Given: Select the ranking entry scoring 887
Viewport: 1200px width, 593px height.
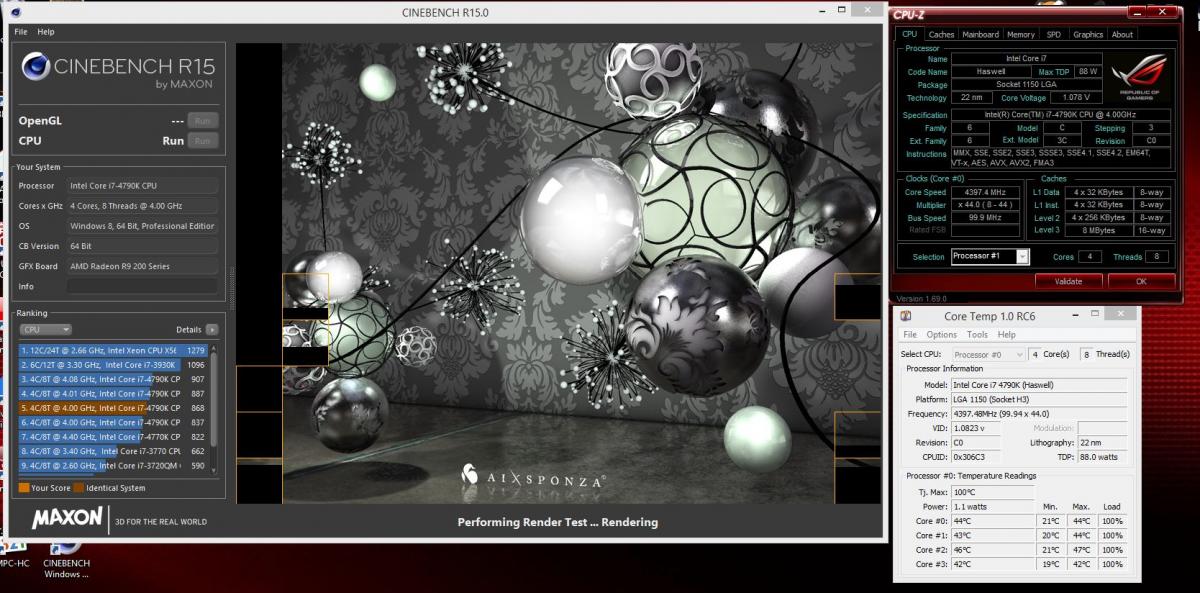Looking at the screenshot, I should pyautogui.click(x=113, y=394).
